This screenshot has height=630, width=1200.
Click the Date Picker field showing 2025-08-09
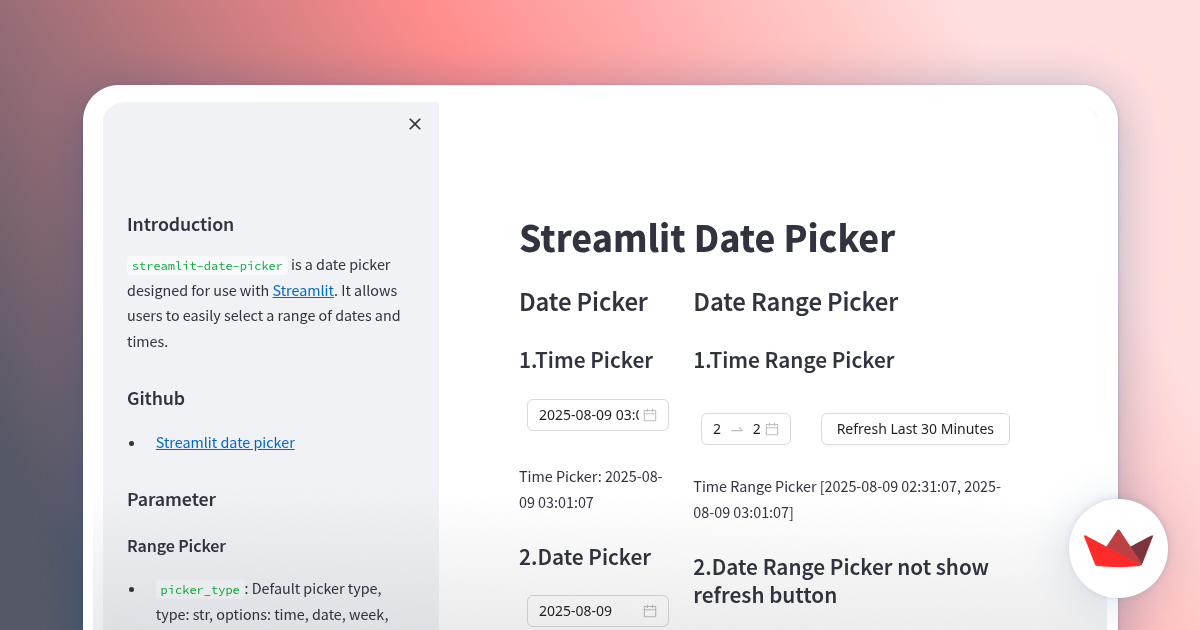598,611
